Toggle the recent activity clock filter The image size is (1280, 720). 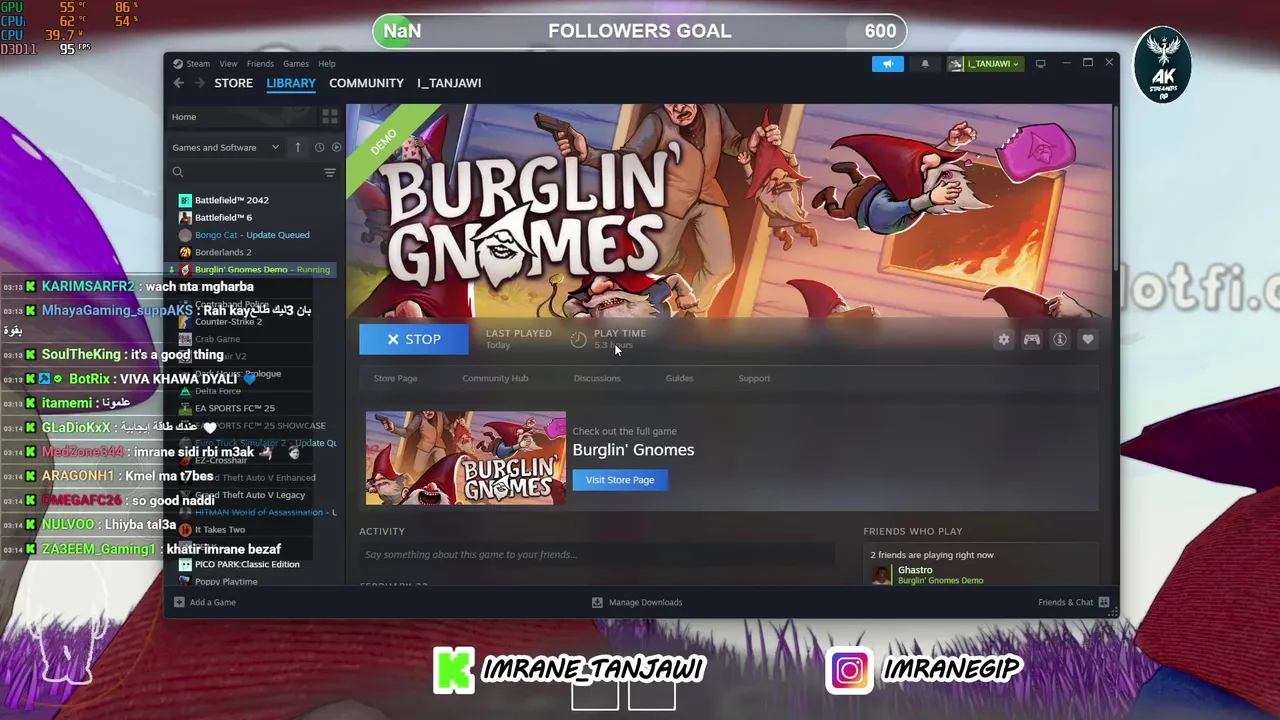(x=319, y=147)
